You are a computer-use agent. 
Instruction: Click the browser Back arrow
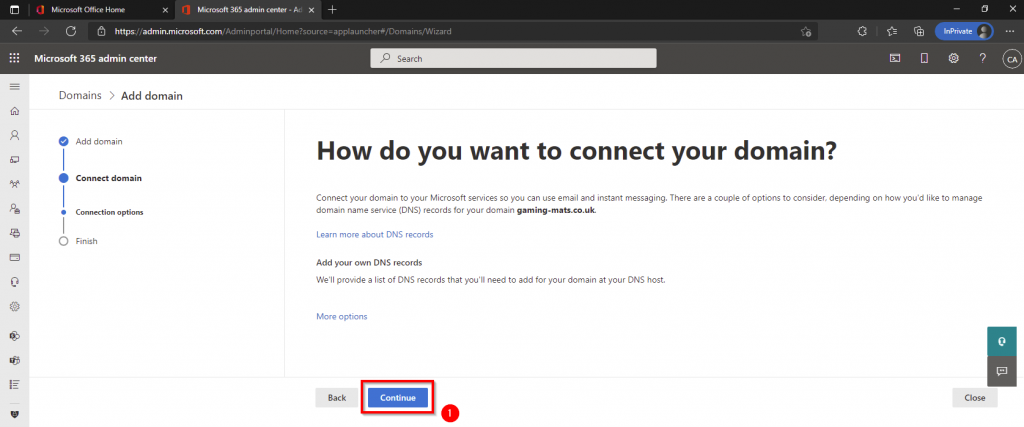(x=17, y=31)
